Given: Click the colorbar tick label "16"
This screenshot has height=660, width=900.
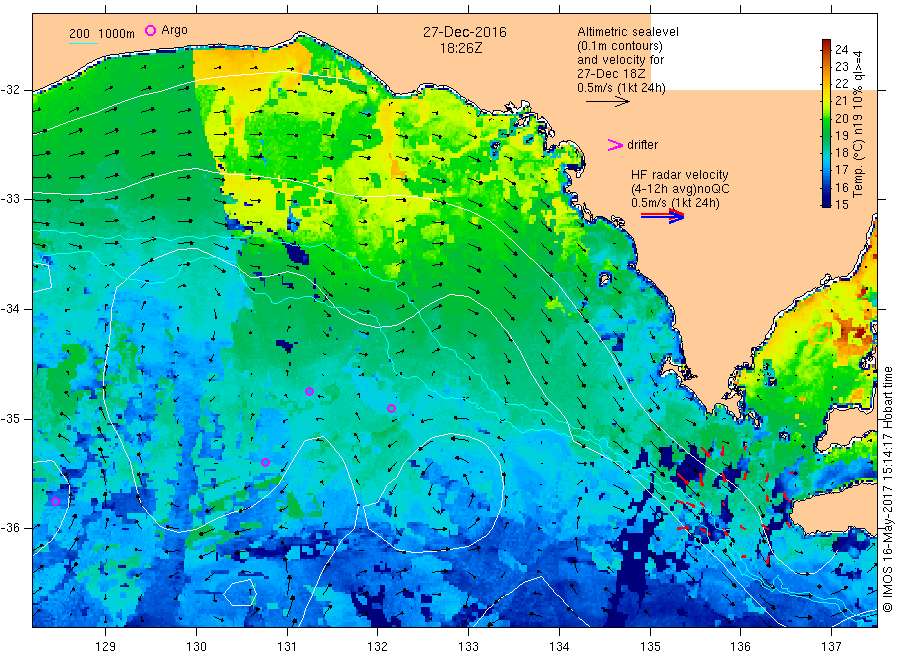Looking at the screenshot, I should 841,187.
